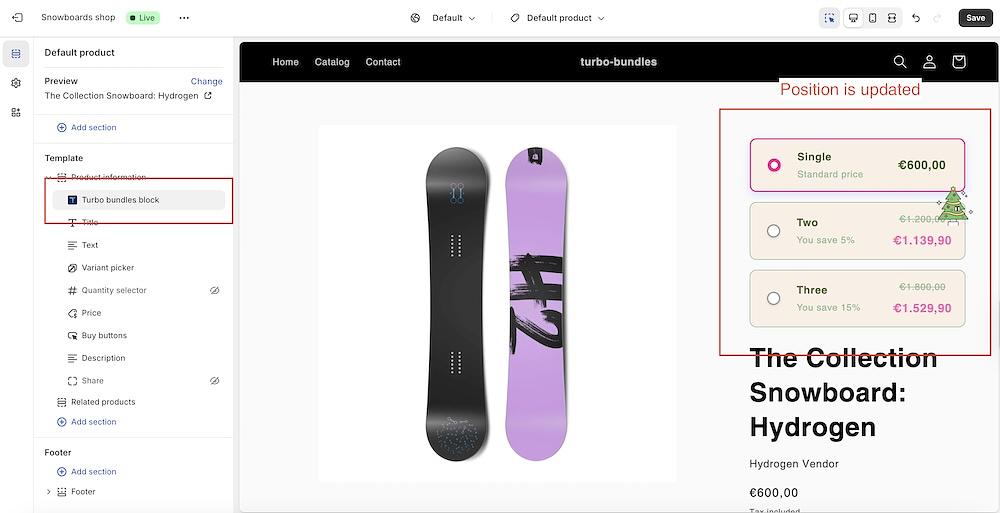Open the cart icon in header
Screen dimensions: 1000x513
pos(958,62)
